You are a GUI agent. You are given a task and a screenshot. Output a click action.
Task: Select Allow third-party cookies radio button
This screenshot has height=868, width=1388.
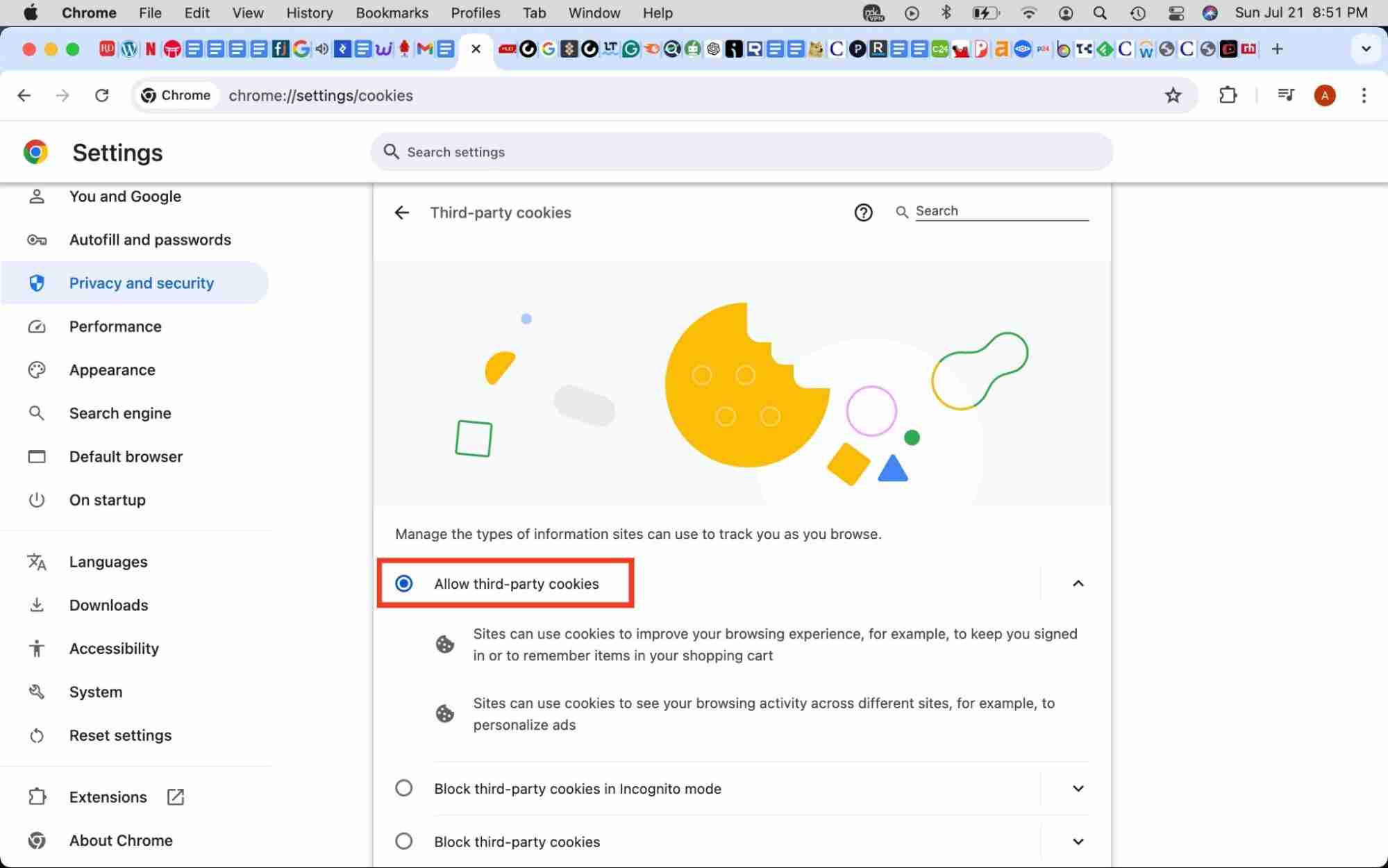(403, 583)
